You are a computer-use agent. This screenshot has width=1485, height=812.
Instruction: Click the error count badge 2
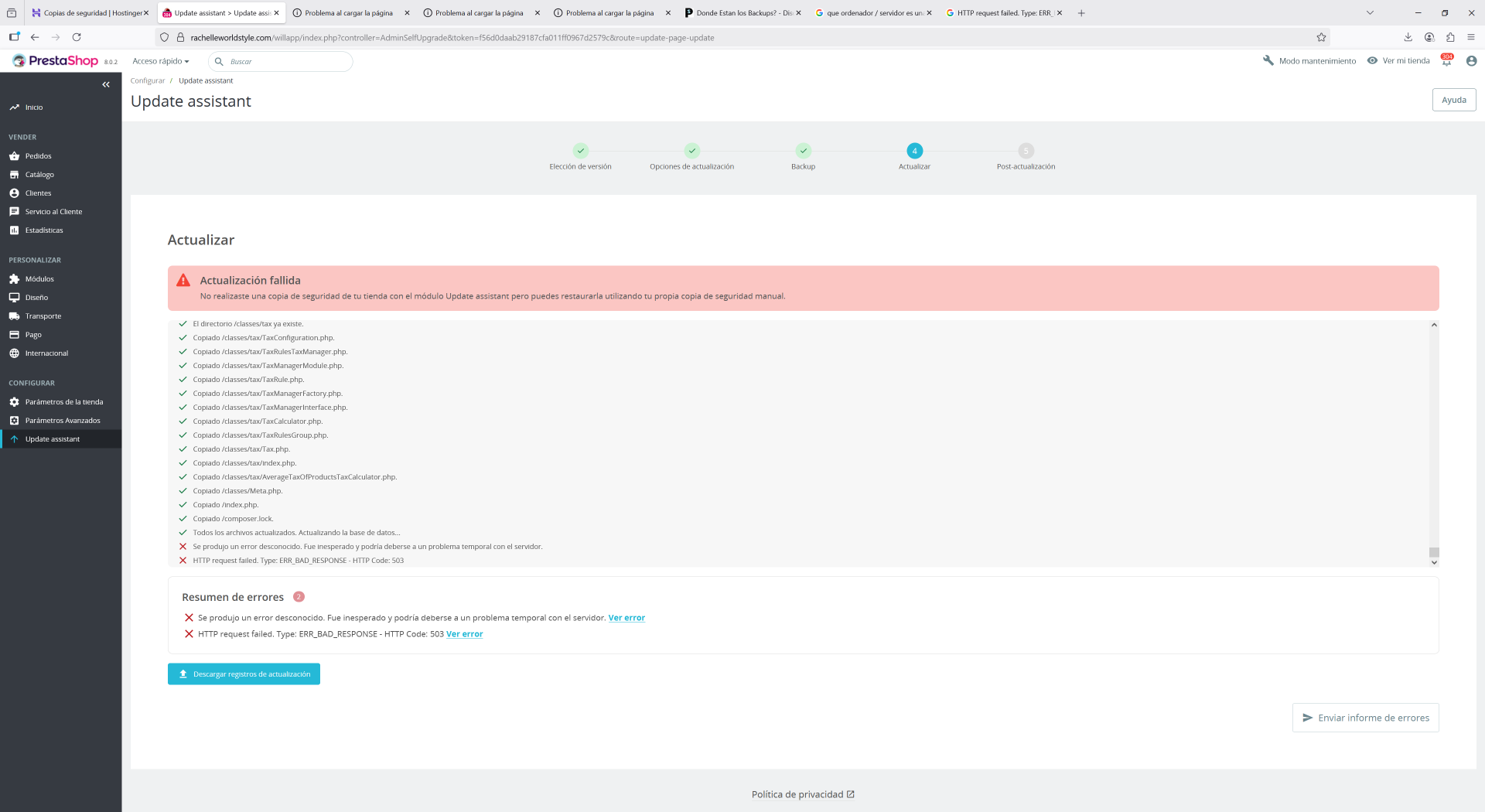pos(299,597)
